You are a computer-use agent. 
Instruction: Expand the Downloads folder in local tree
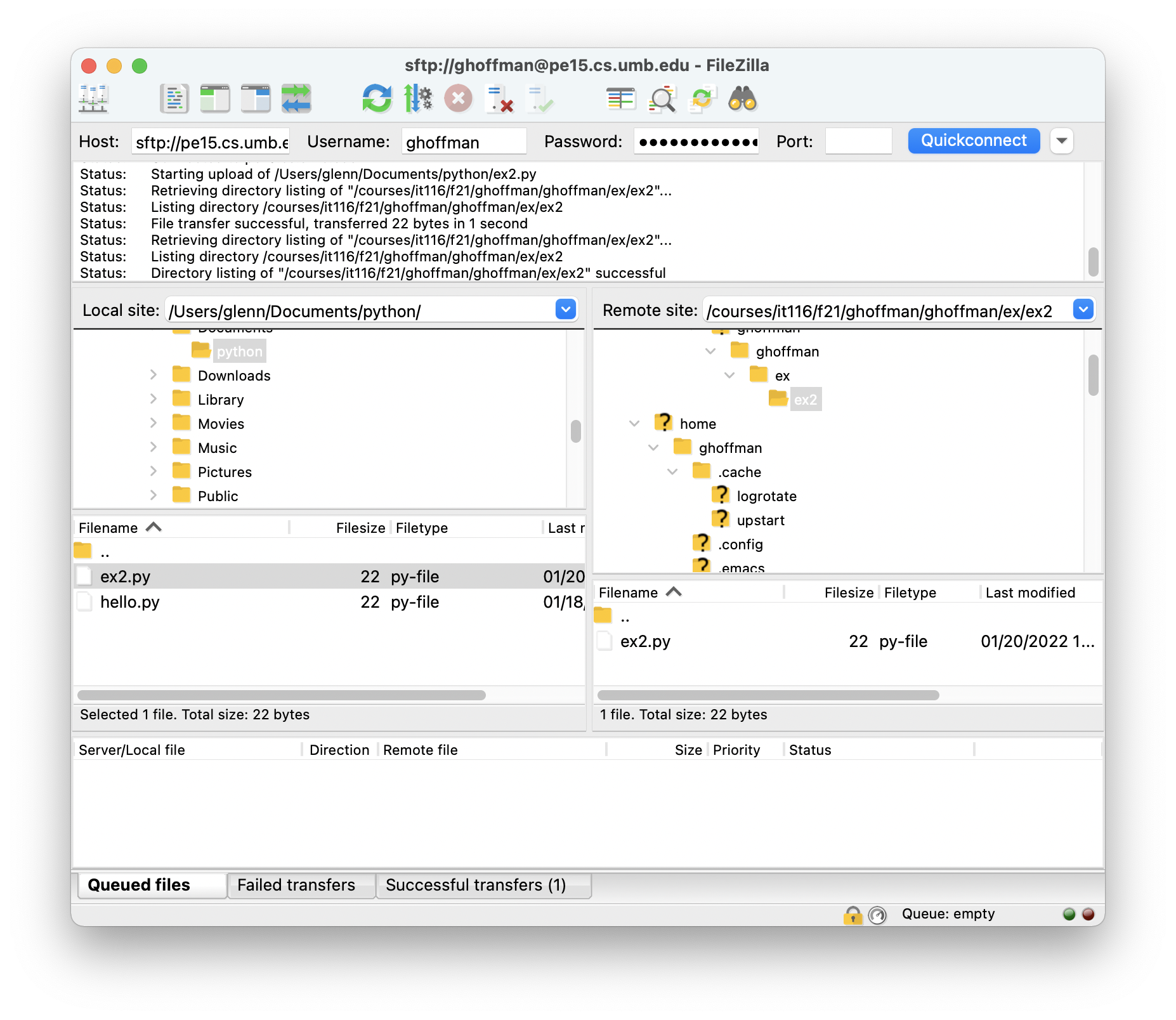click(153, 375)
